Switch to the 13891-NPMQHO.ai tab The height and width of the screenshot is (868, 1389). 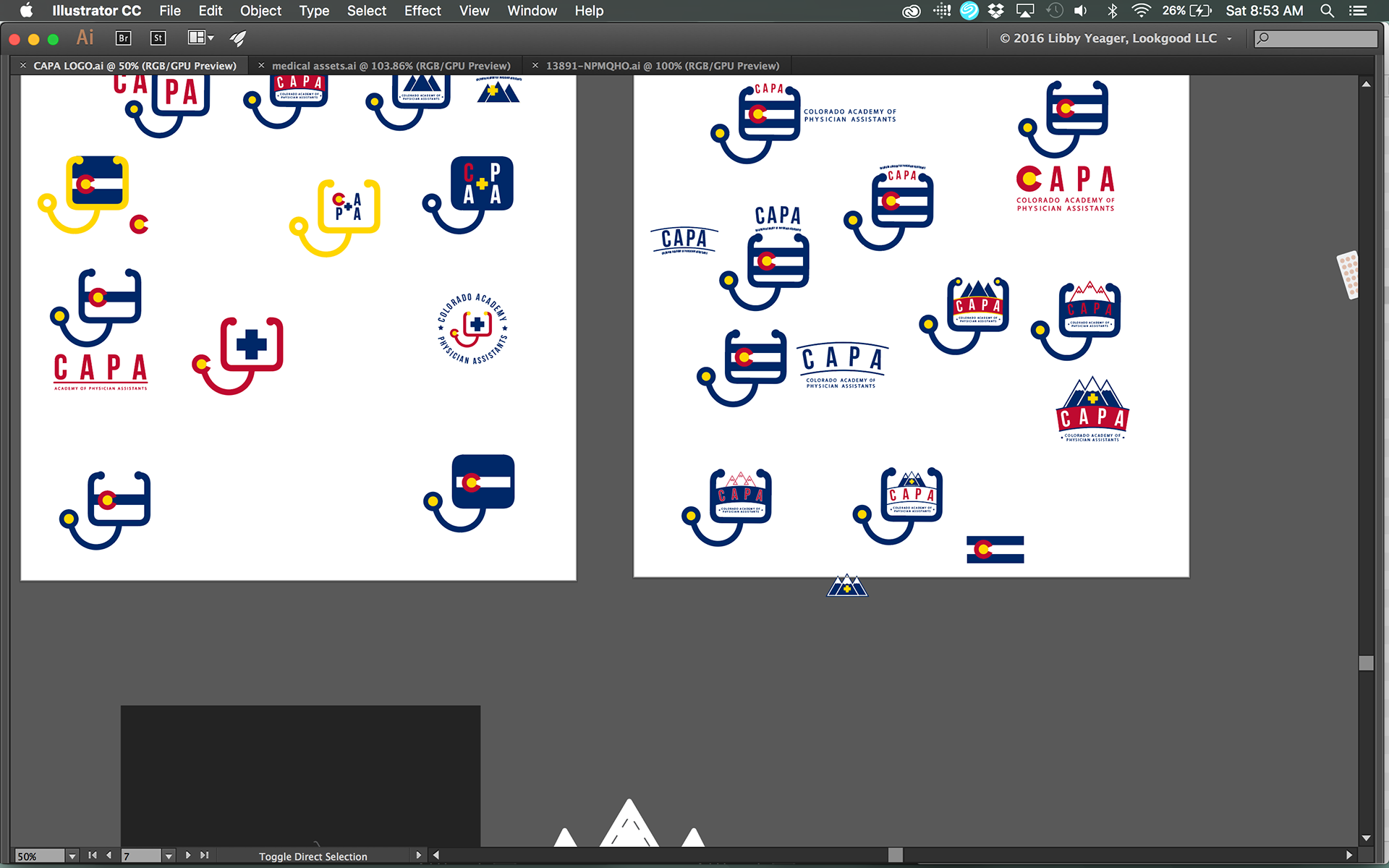[663, 66]
